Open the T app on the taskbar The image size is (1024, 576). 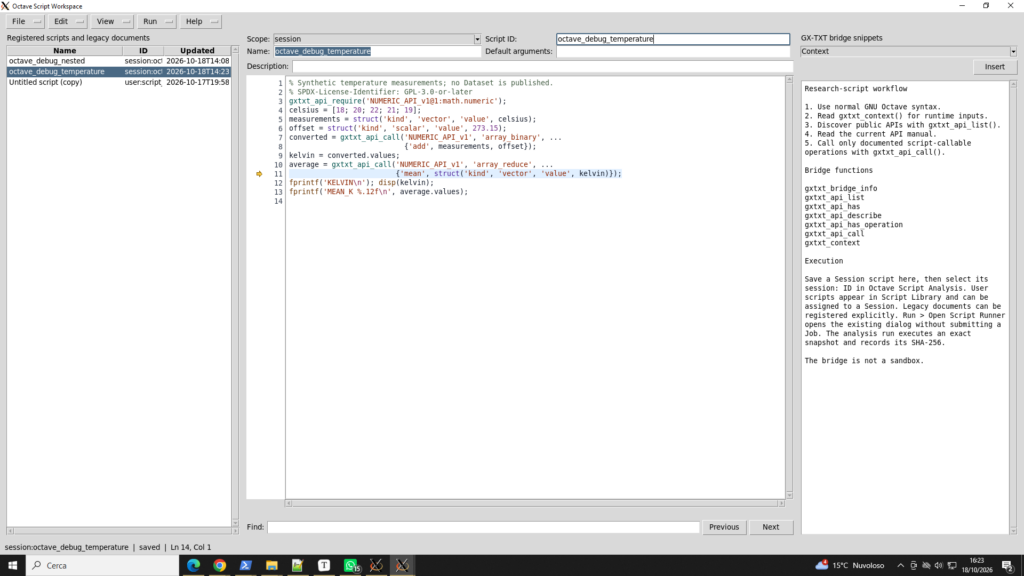(x=324, y=566)
